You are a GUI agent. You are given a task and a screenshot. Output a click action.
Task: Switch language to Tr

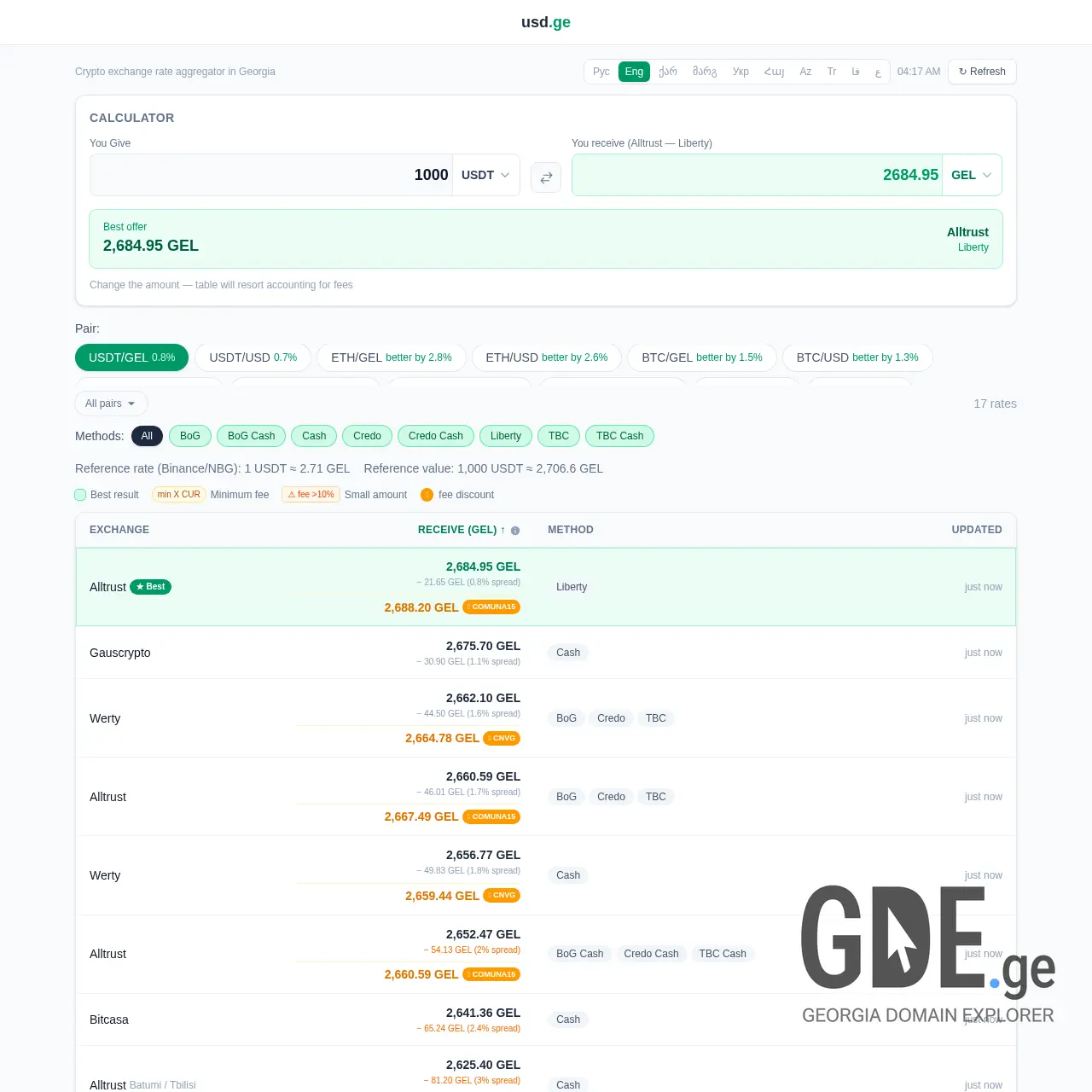832,72
